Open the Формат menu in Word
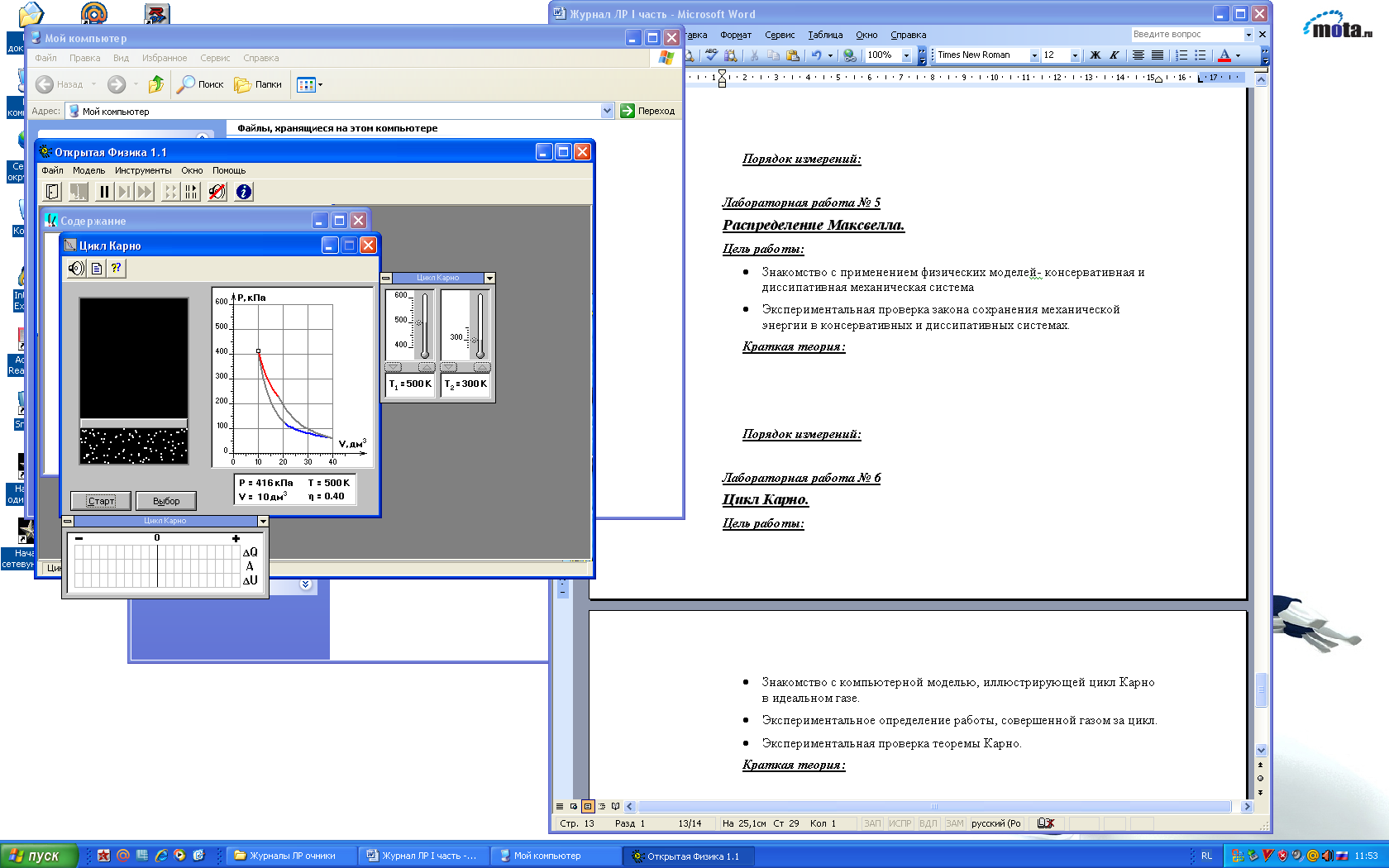 pyautogui.click(x=736, y=35)
